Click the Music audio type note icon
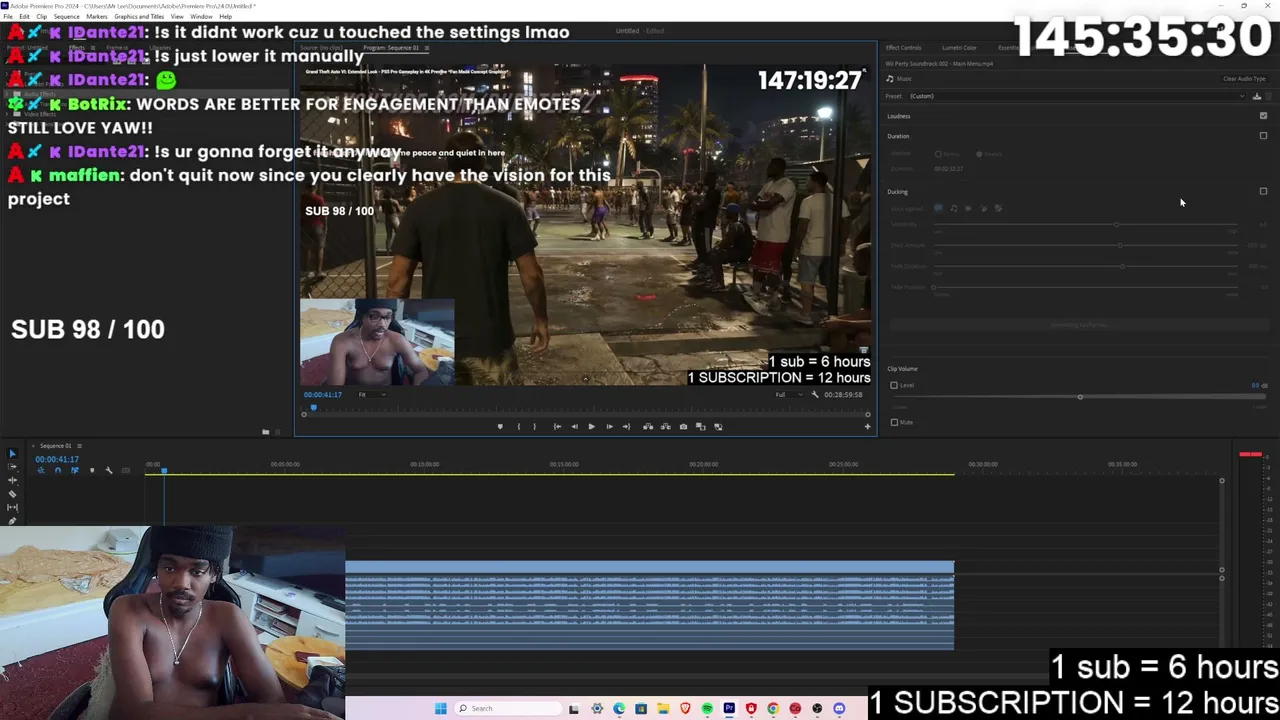Viewport: 1280px width, 720px height. click(x=890, y=78)
